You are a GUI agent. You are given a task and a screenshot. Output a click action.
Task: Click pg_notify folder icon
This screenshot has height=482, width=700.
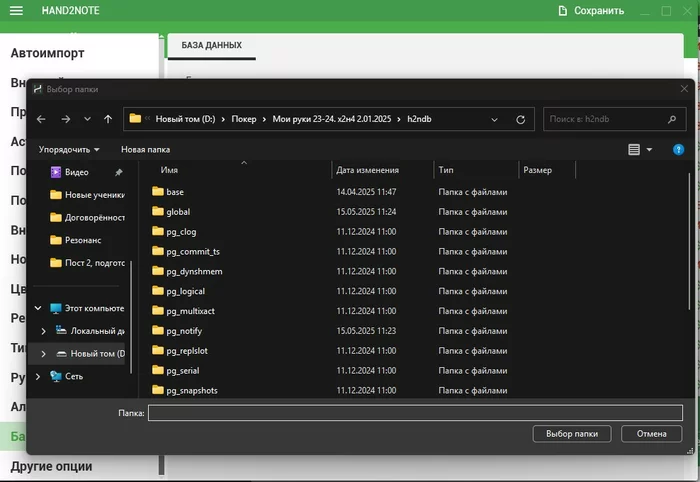158,330
